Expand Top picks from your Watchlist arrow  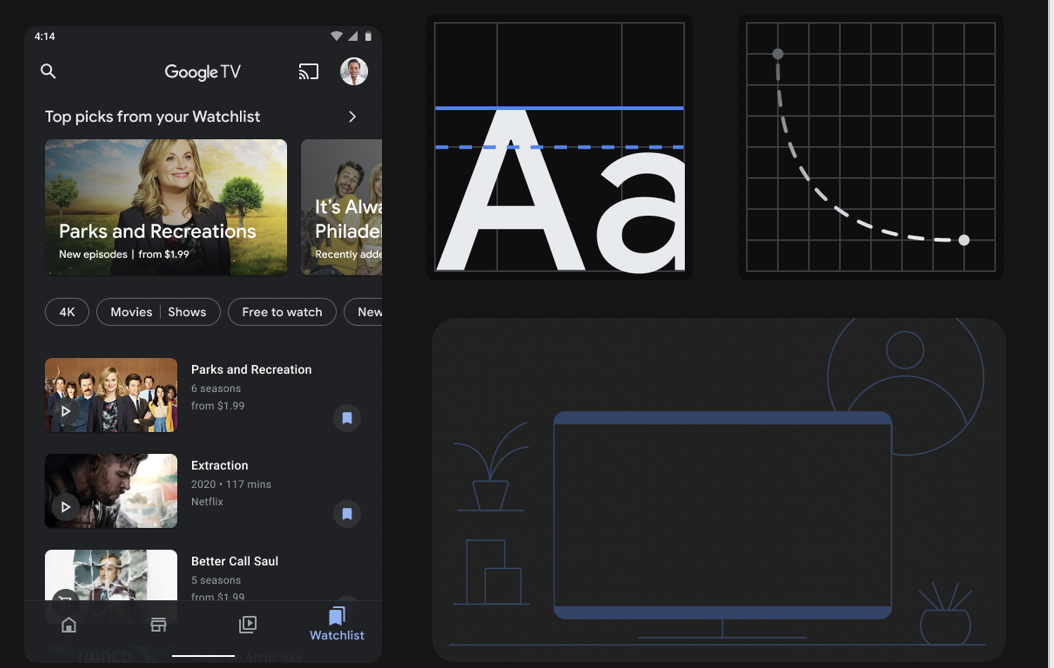(352, 117)
